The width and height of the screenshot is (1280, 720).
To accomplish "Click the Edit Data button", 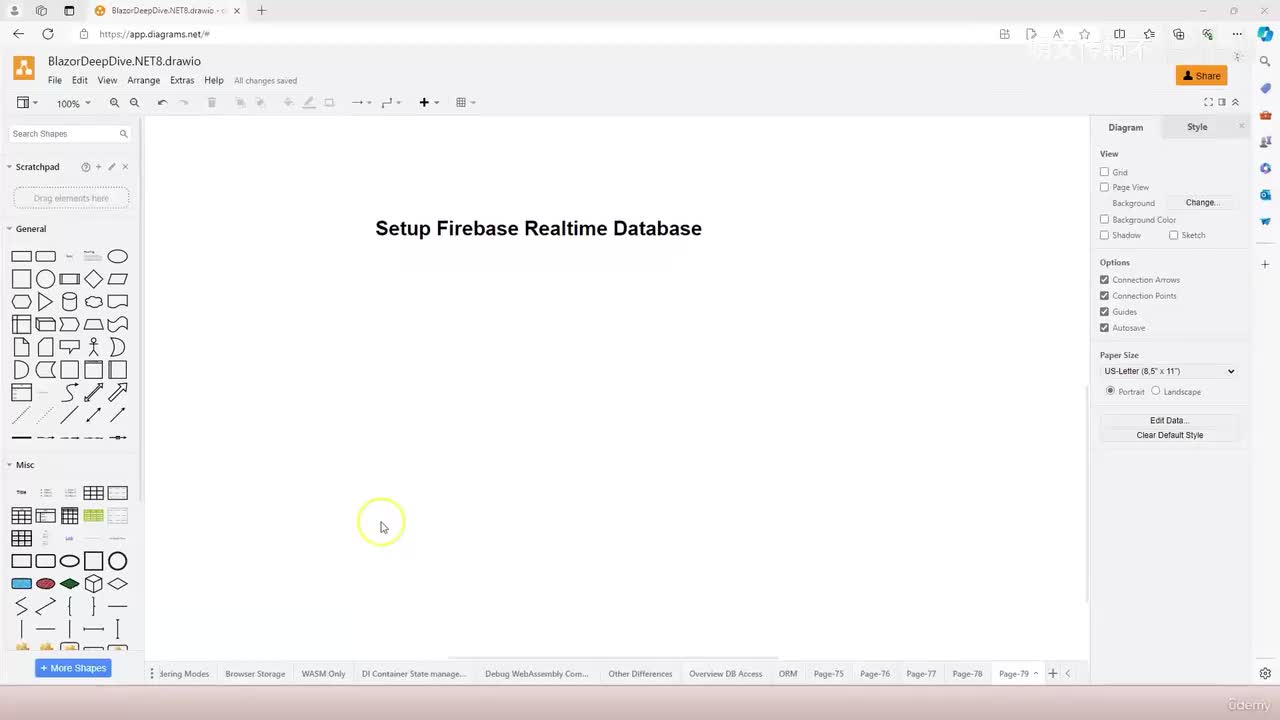I will 1168,421.
